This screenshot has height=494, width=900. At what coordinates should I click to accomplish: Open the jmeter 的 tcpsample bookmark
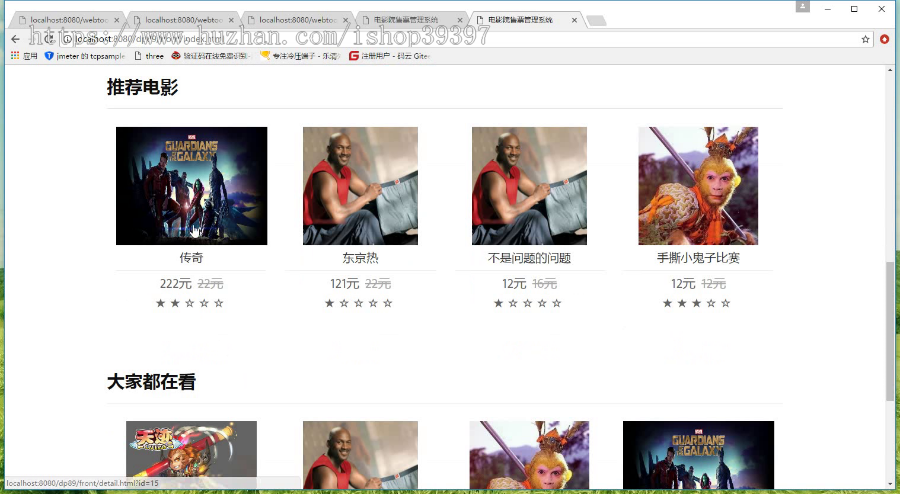(x=85, y=56)
